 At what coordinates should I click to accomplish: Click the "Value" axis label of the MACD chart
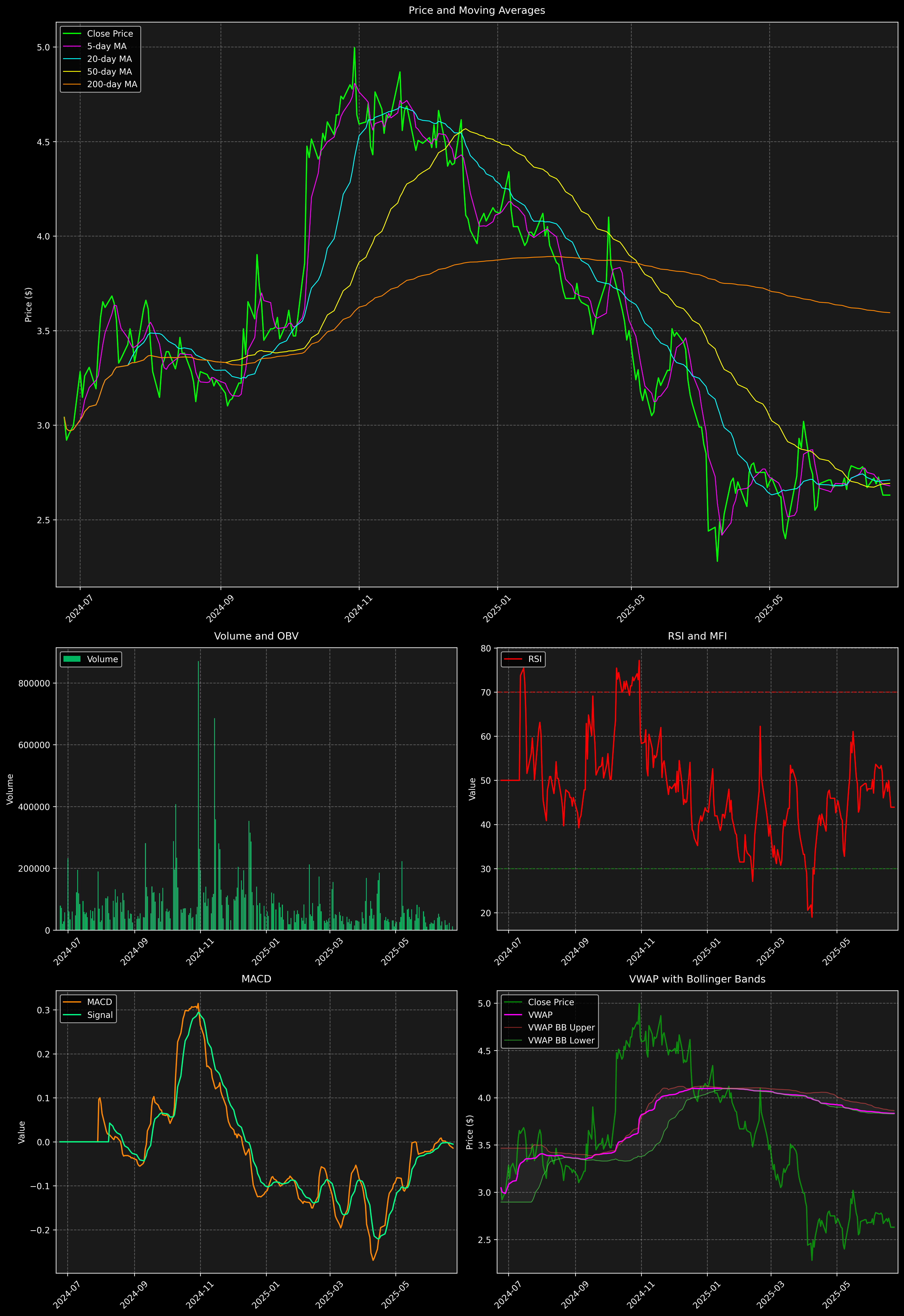pyautogui.click(x=21, y=1132)
